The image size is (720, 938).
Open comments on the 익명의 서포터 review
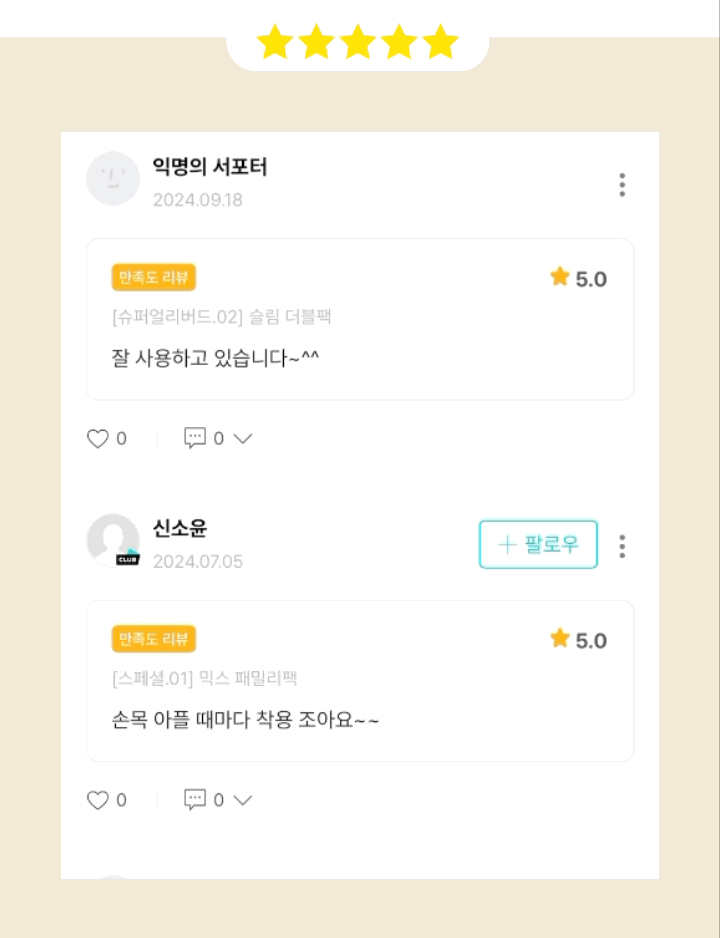195,438
